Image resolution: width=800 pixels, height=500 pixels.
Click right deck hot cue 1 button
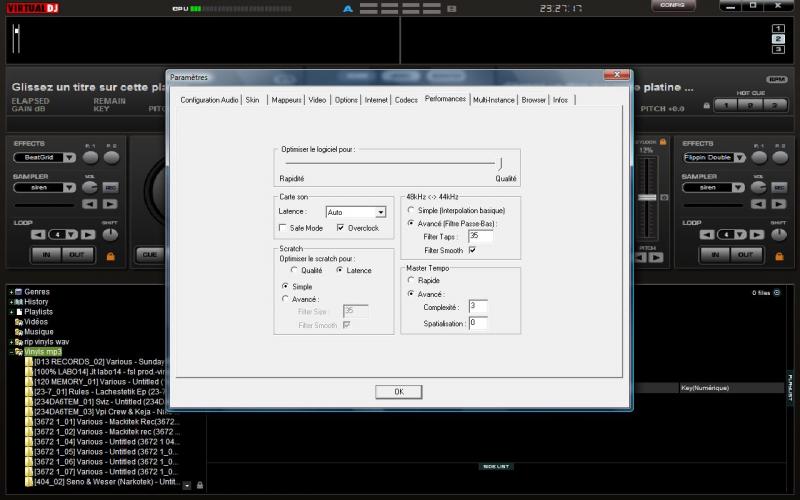726,106
